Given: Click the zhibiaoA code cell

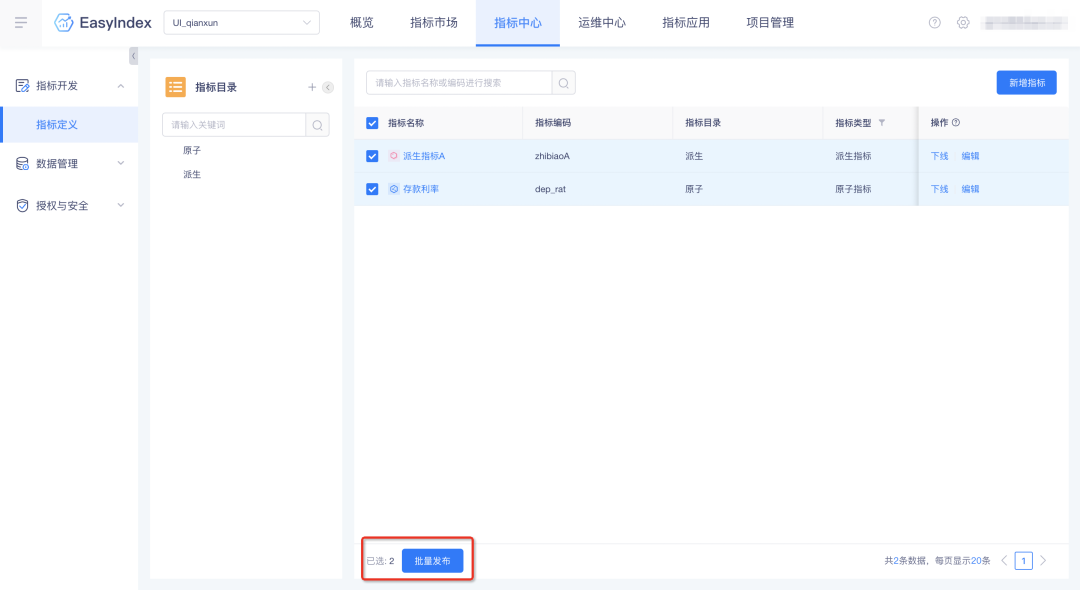Looking at the screenshot, I should click(552, 156).
